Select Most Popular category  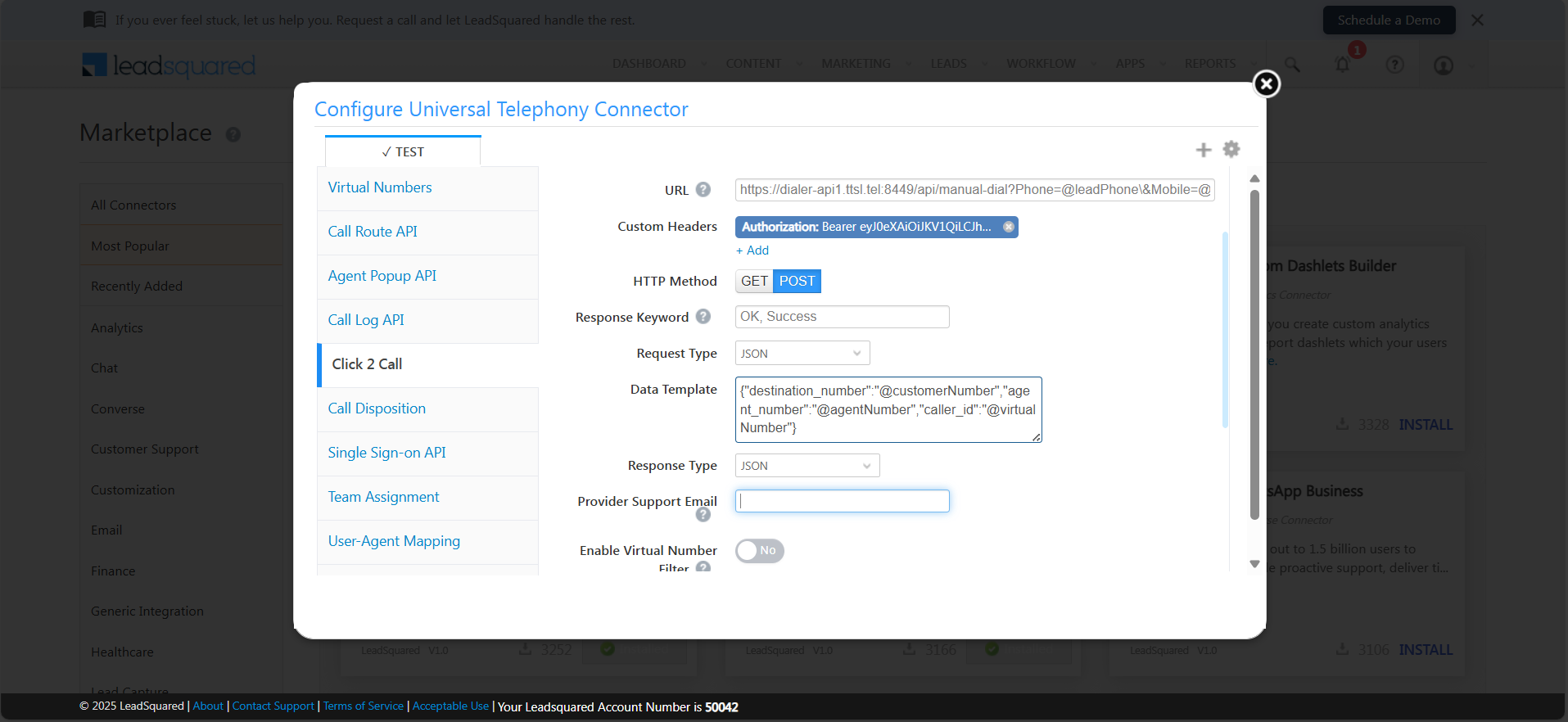[x=181, y=246]
